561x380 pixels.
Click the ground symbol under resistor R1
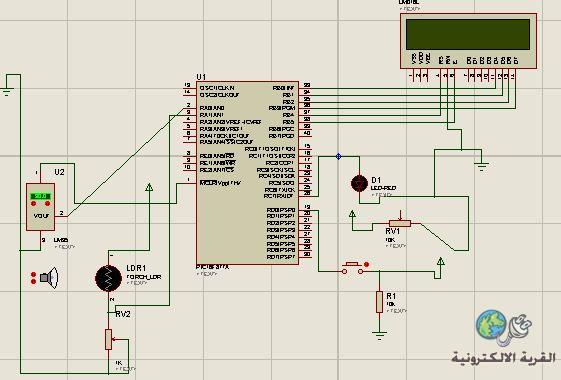[x=379, y=336]
